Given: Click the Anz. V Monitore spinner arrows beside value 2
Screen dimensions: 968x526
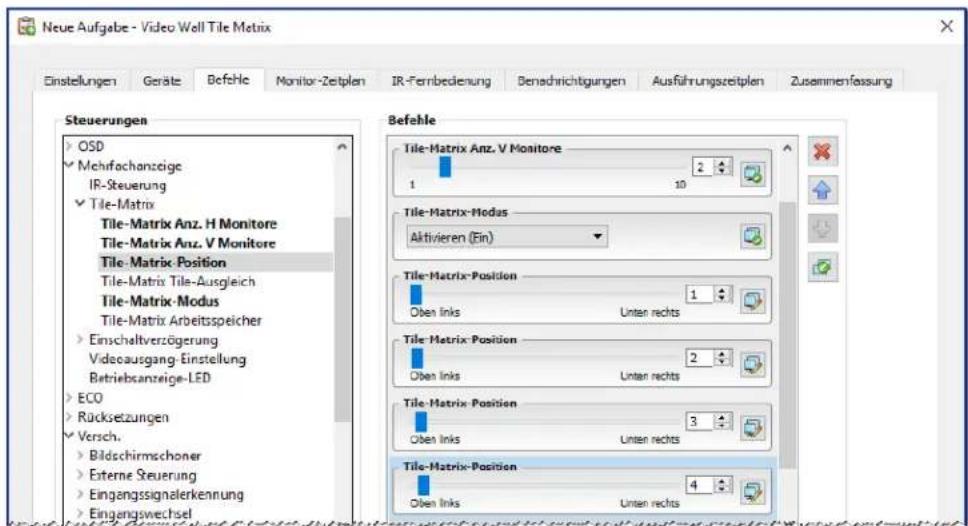Looking at the screenshot, I should pyautogui.click(x=722, y=167).
